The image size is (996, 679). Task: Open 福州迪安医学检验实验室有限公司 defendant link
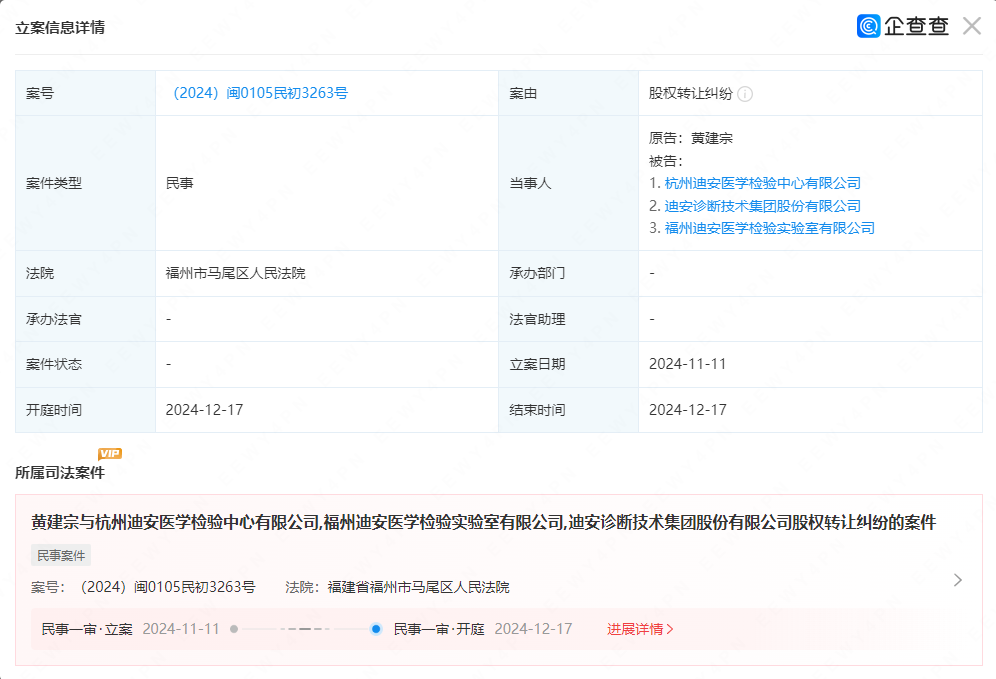point(769,228)
